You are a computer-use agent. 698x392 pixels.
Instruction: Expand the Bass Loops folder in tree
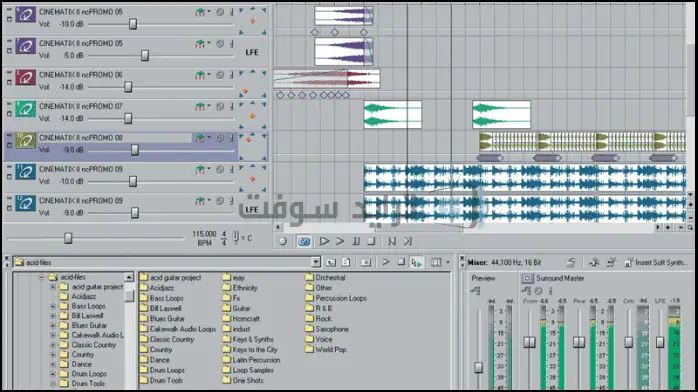(x=53, y=306)
